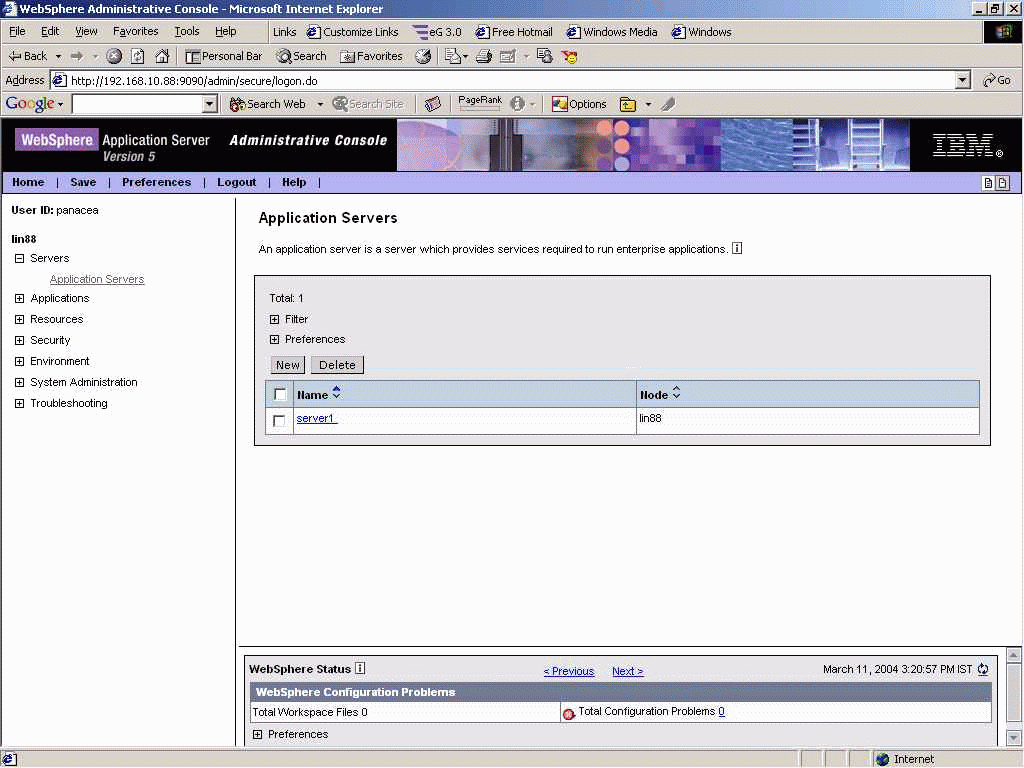Viewport: 1024px width, 768px height.
Task: Click the Edit page icon
Action: (507, 56)
